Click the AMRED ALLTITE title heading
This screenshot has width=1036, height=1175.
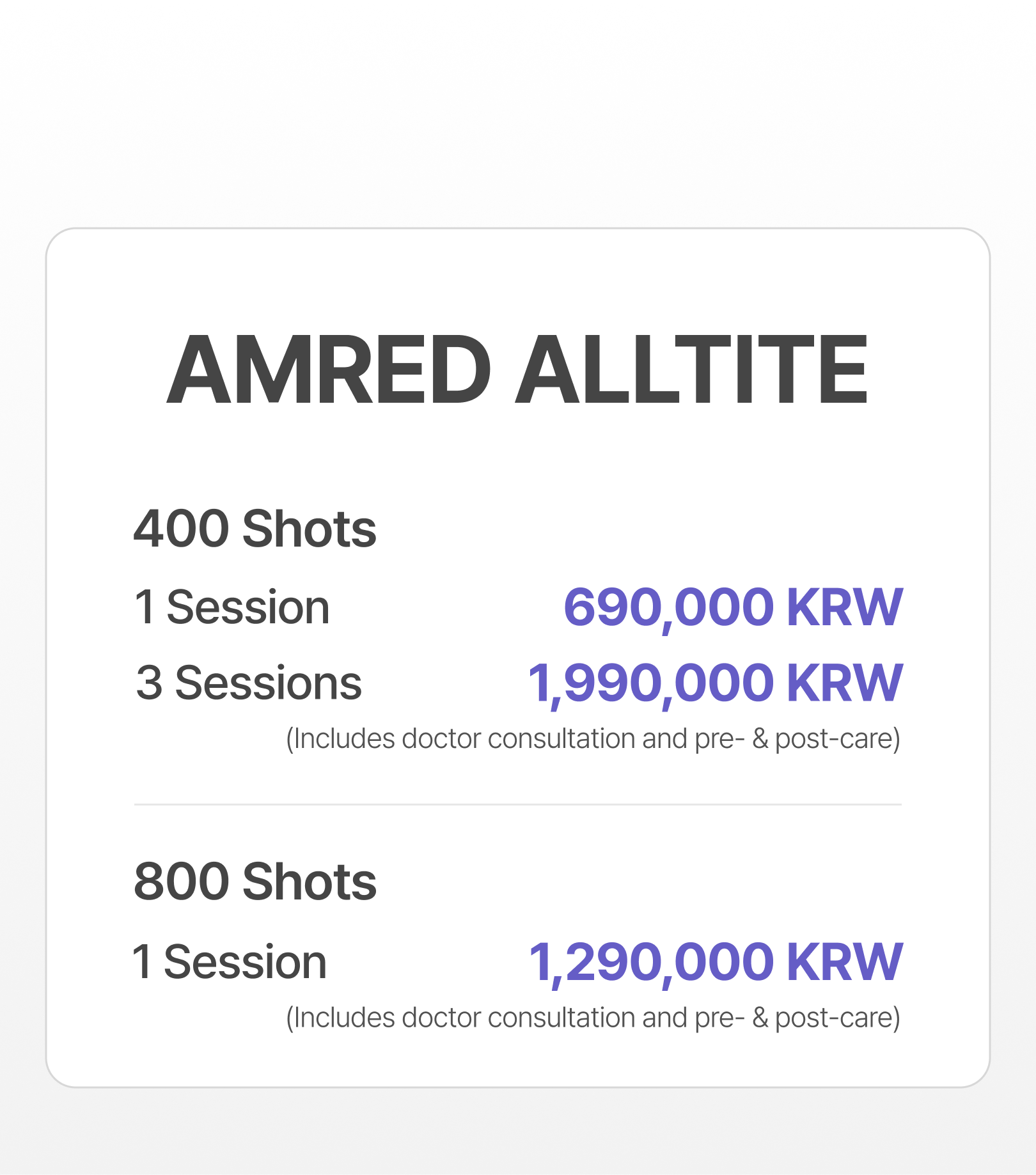pos(517,370)
